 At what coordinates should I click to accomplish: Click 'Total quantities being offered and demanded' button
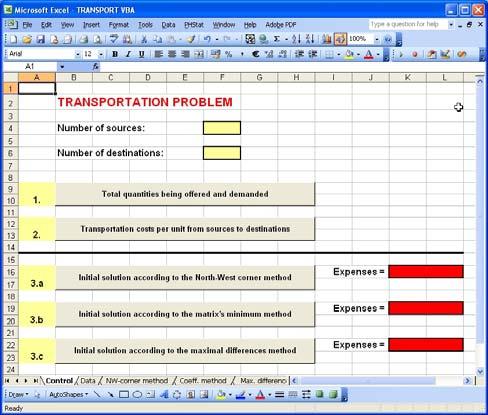[x=185, y=194]
